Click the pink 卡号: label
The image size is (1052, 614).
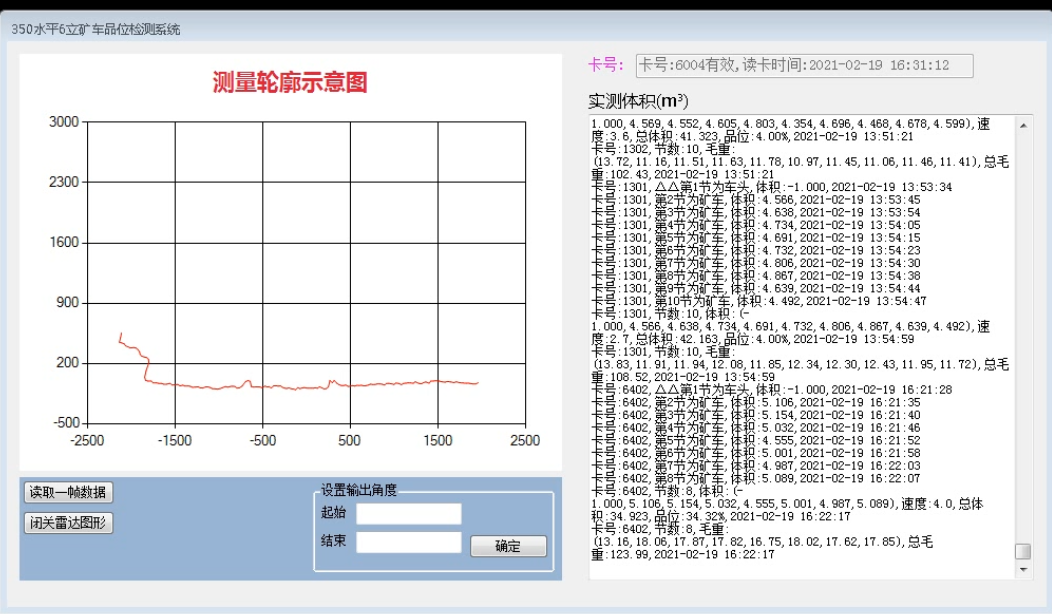[x=606, y=64]
